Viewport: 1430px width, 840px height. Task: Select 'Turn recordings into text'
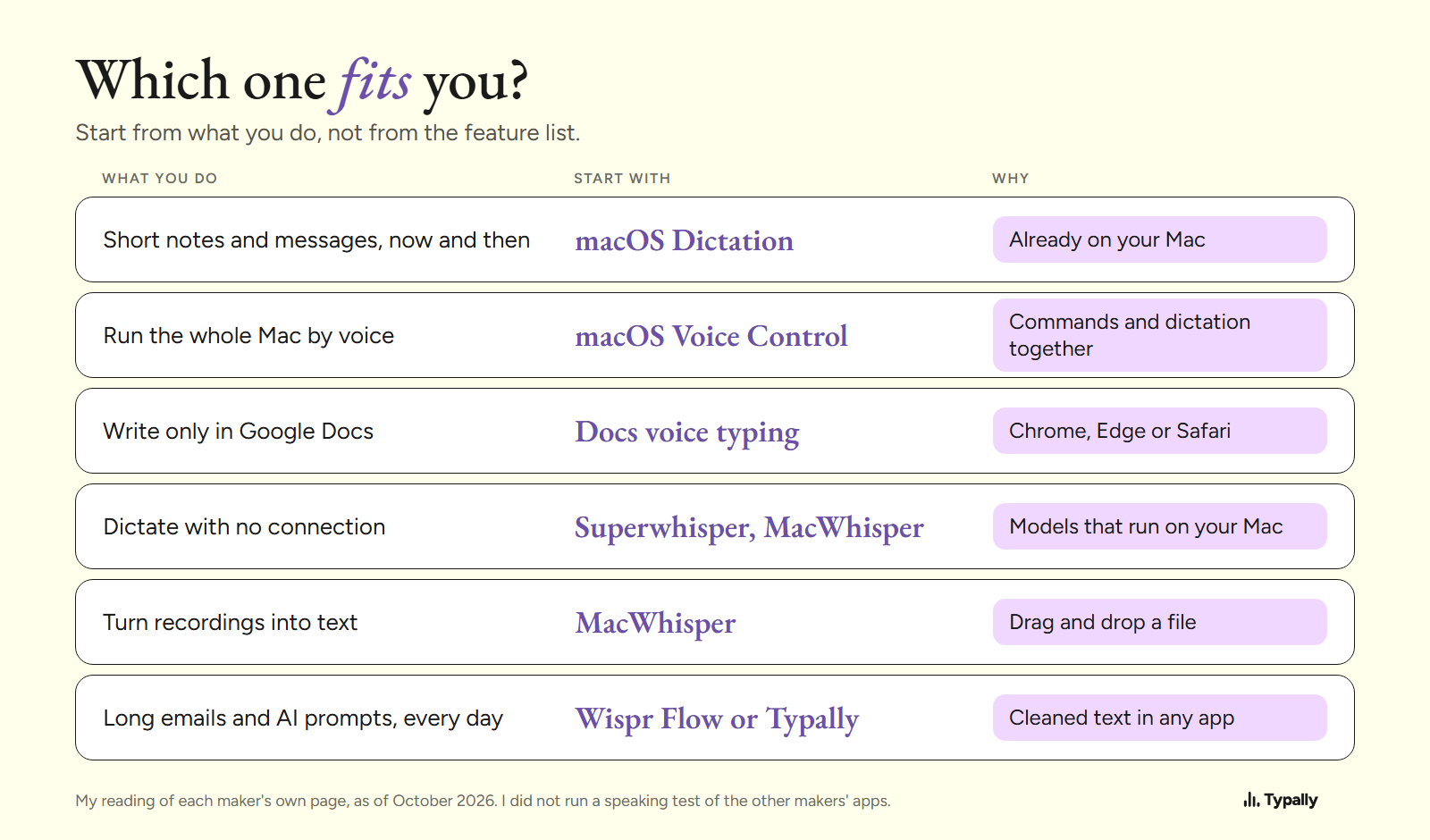pyautogui.click(x=231, y=623)
